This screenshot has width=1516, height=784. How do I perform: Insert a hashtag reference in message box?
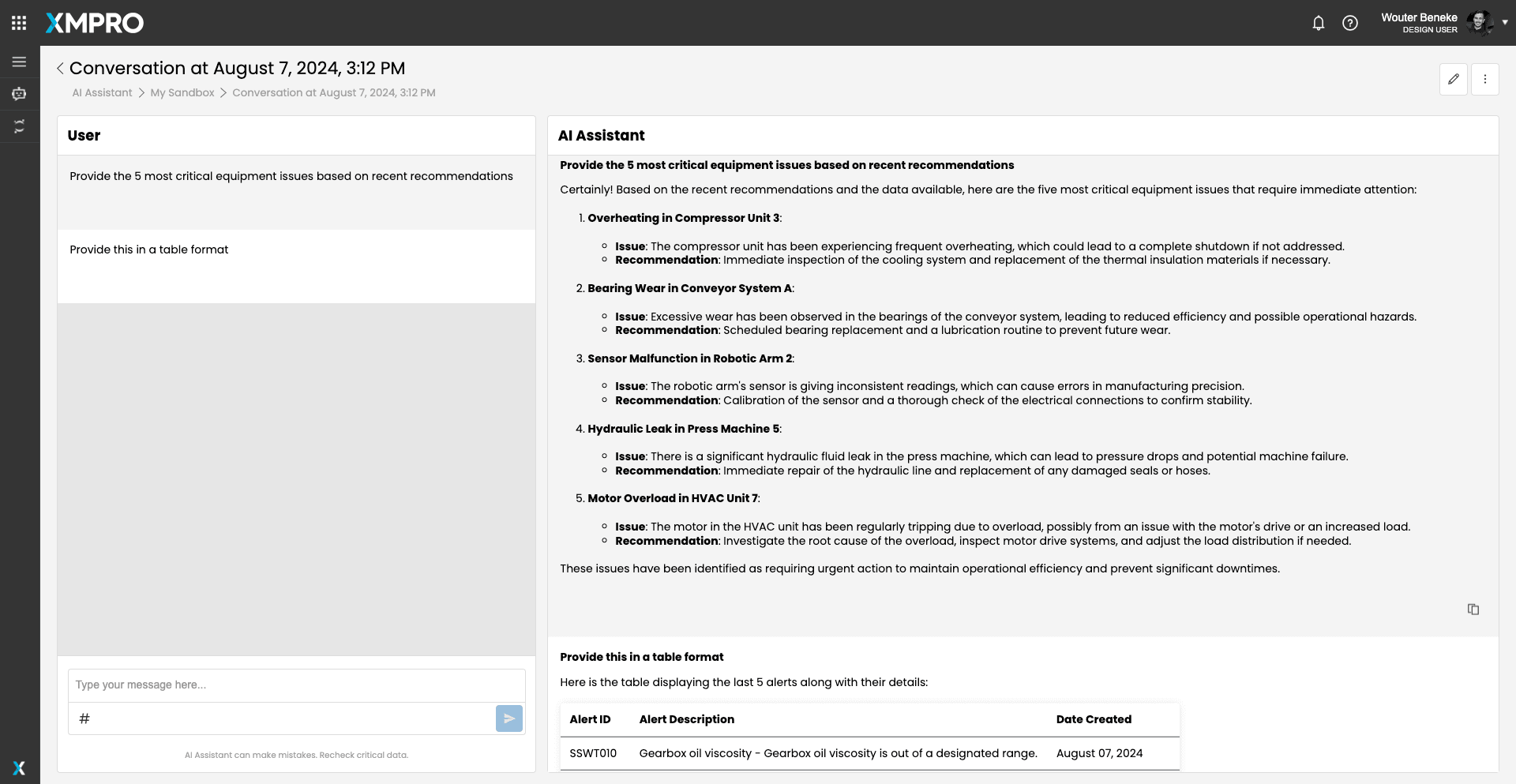pyautogui.click(x=84, y=718)
